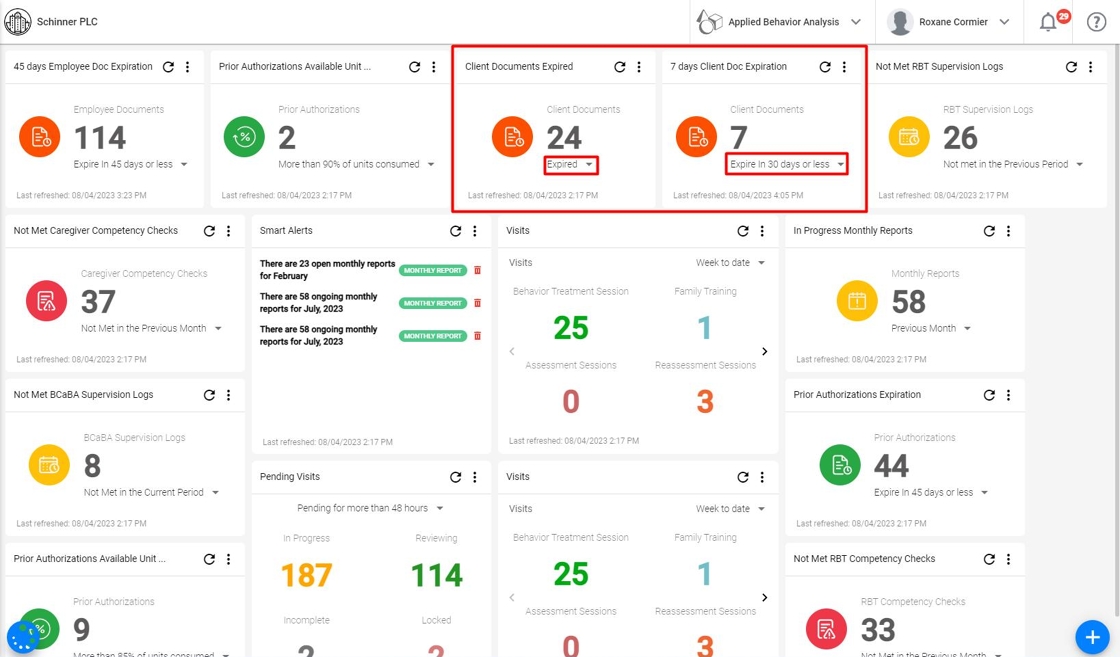1120x657 pixels.
Task: Open the notifications bell
Action: pyautogui.click(x=1048, y=22)
